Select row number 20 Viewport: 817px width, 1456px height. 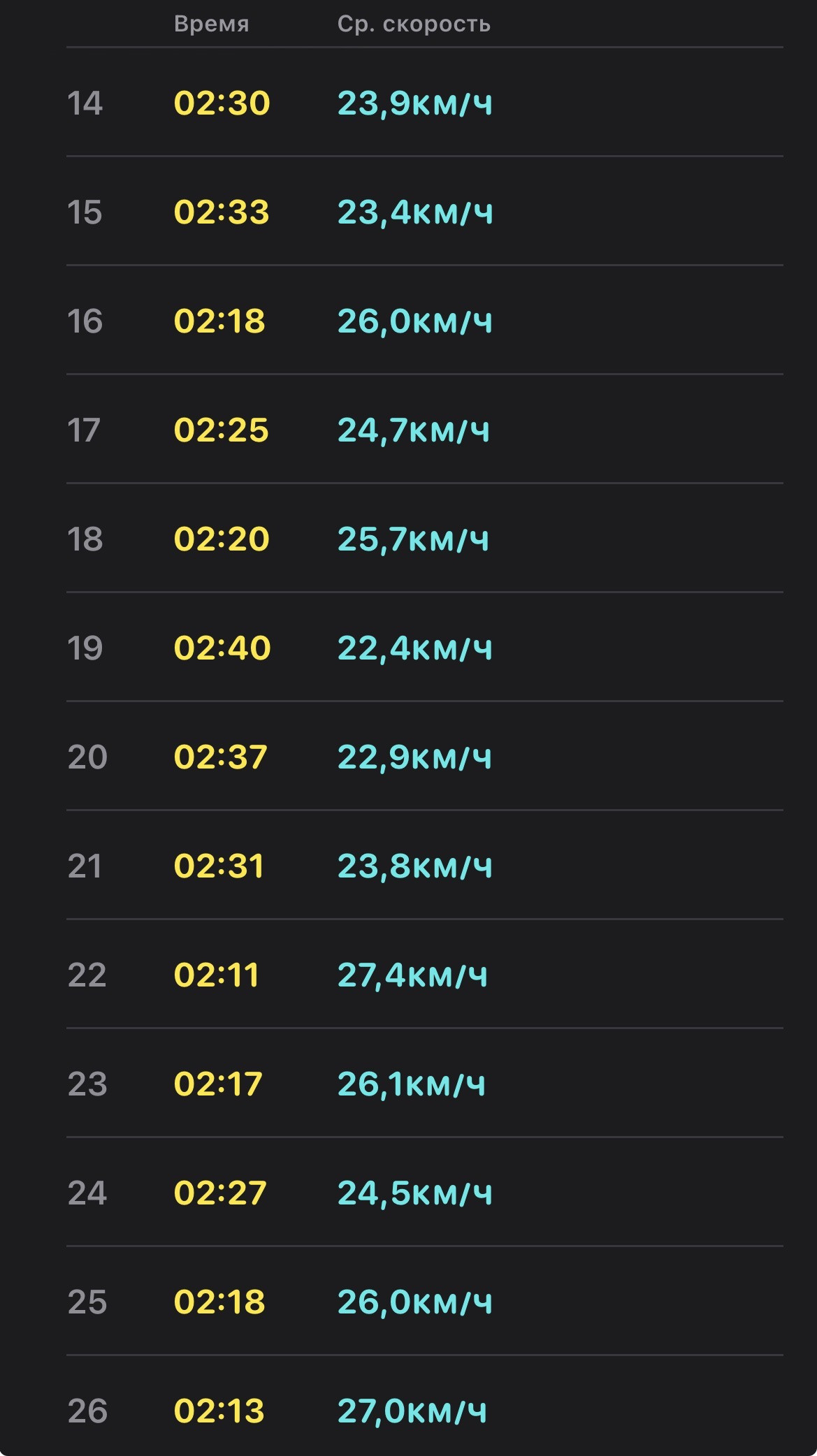tap(87, 757)
